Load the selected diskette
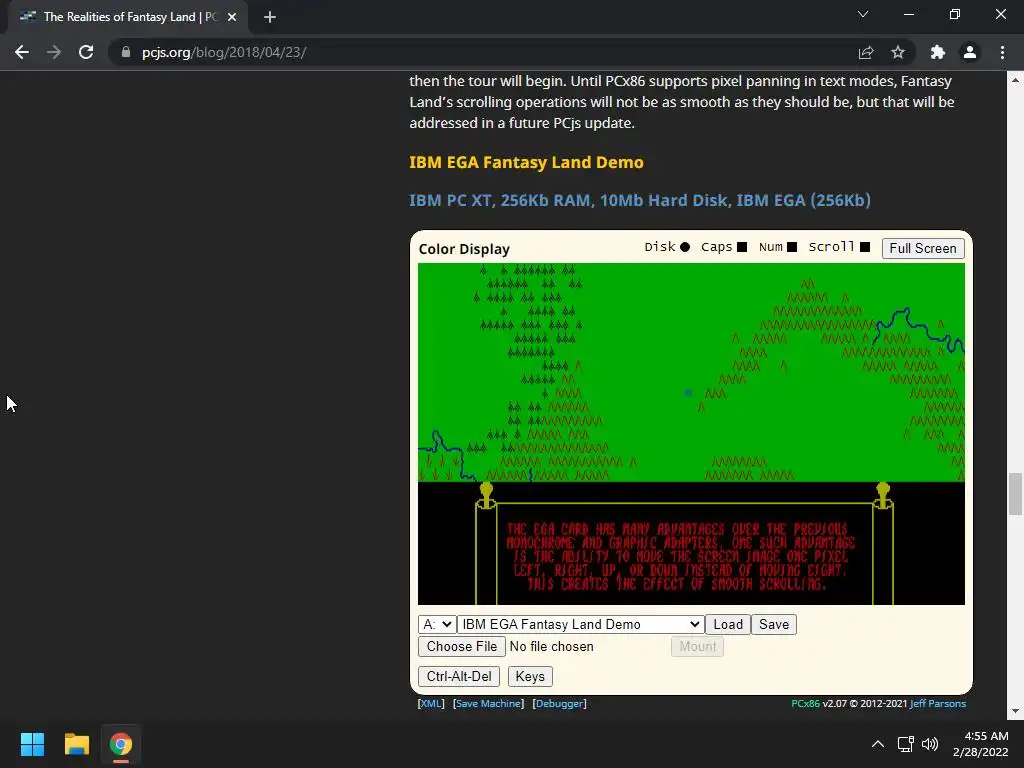The width and height of the screenshot is (1024, 768). click(x=728, y=624)
